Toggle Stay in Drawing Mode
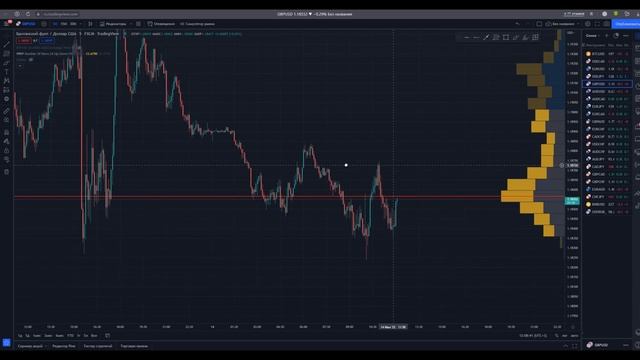 tap(6, 141)
